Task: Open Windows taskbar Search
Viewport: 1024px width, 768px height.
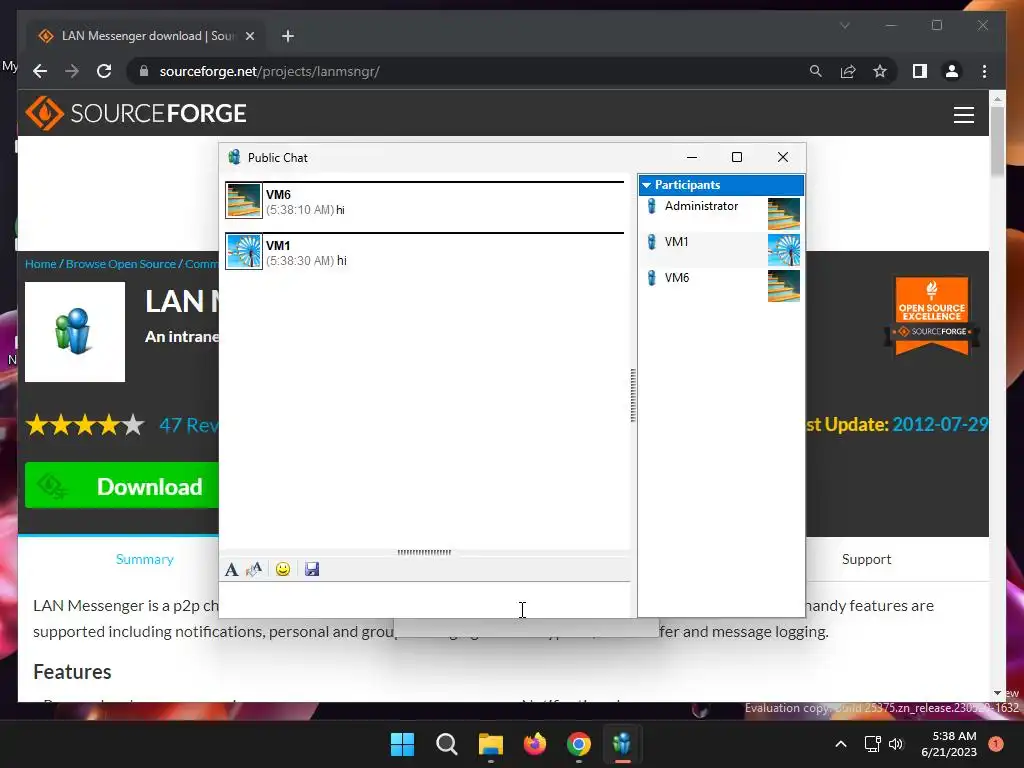Action: [447, 744]
